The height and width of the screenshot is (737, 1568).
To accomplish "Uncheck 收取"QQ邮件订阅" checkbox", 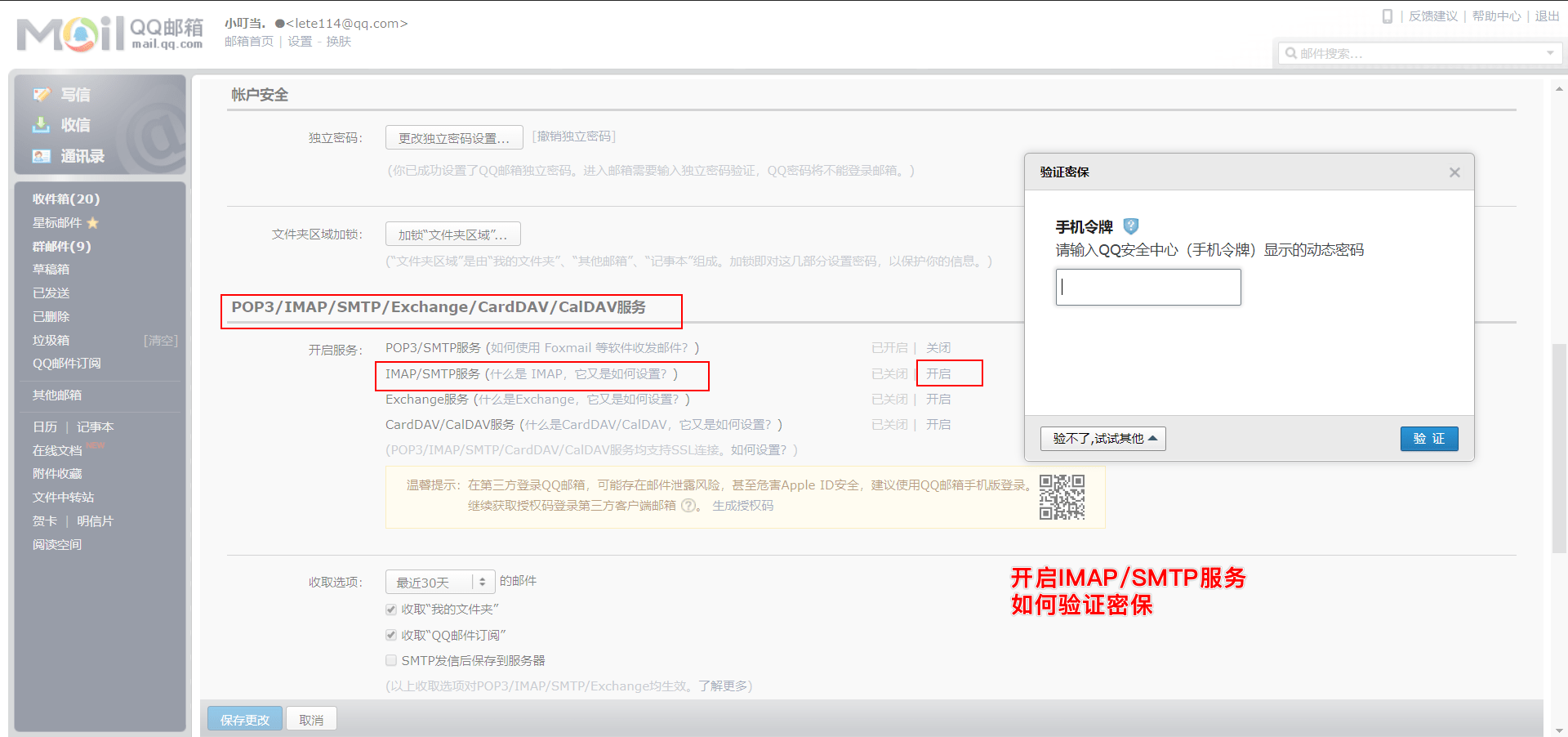I will point(391,636).
